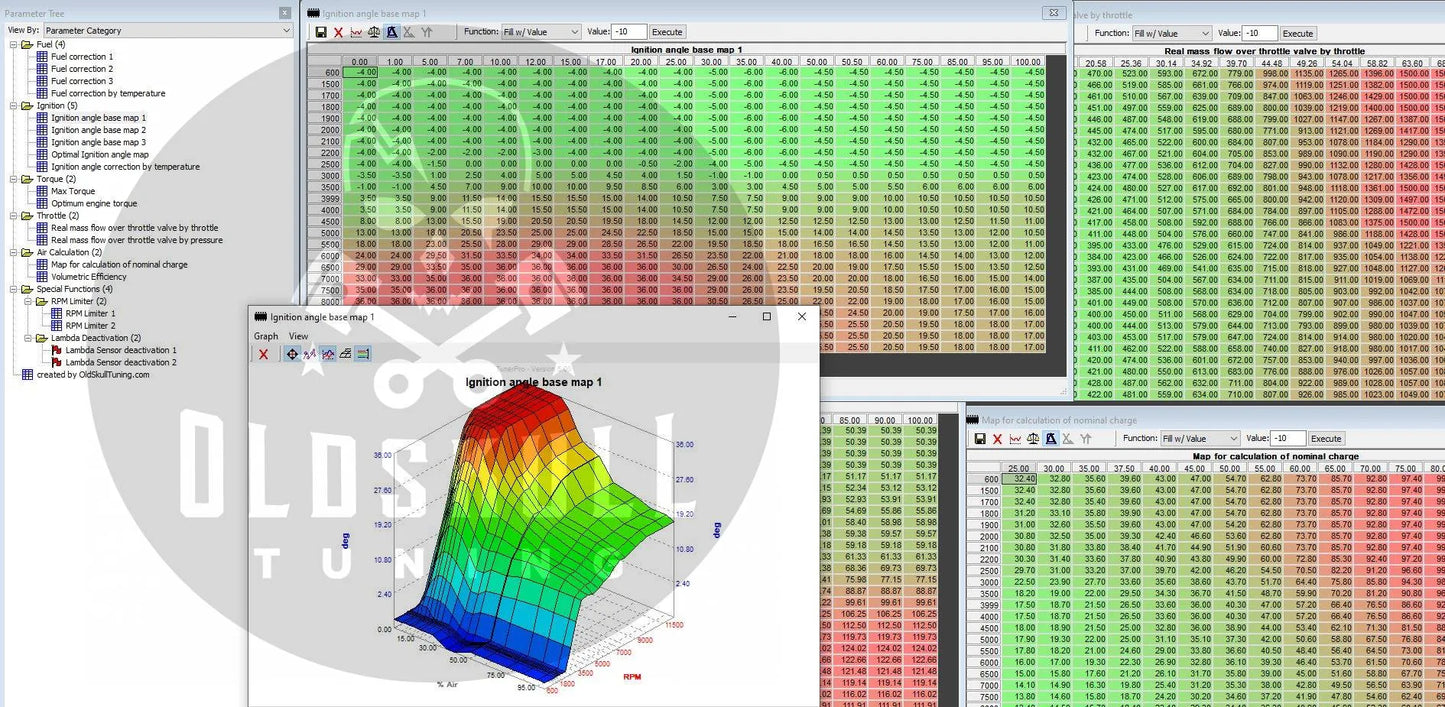Click Execute button in Ignition angle base map
Image resolution: width=1445 pixels, height=707 pixels.
(x=667, y=32)
